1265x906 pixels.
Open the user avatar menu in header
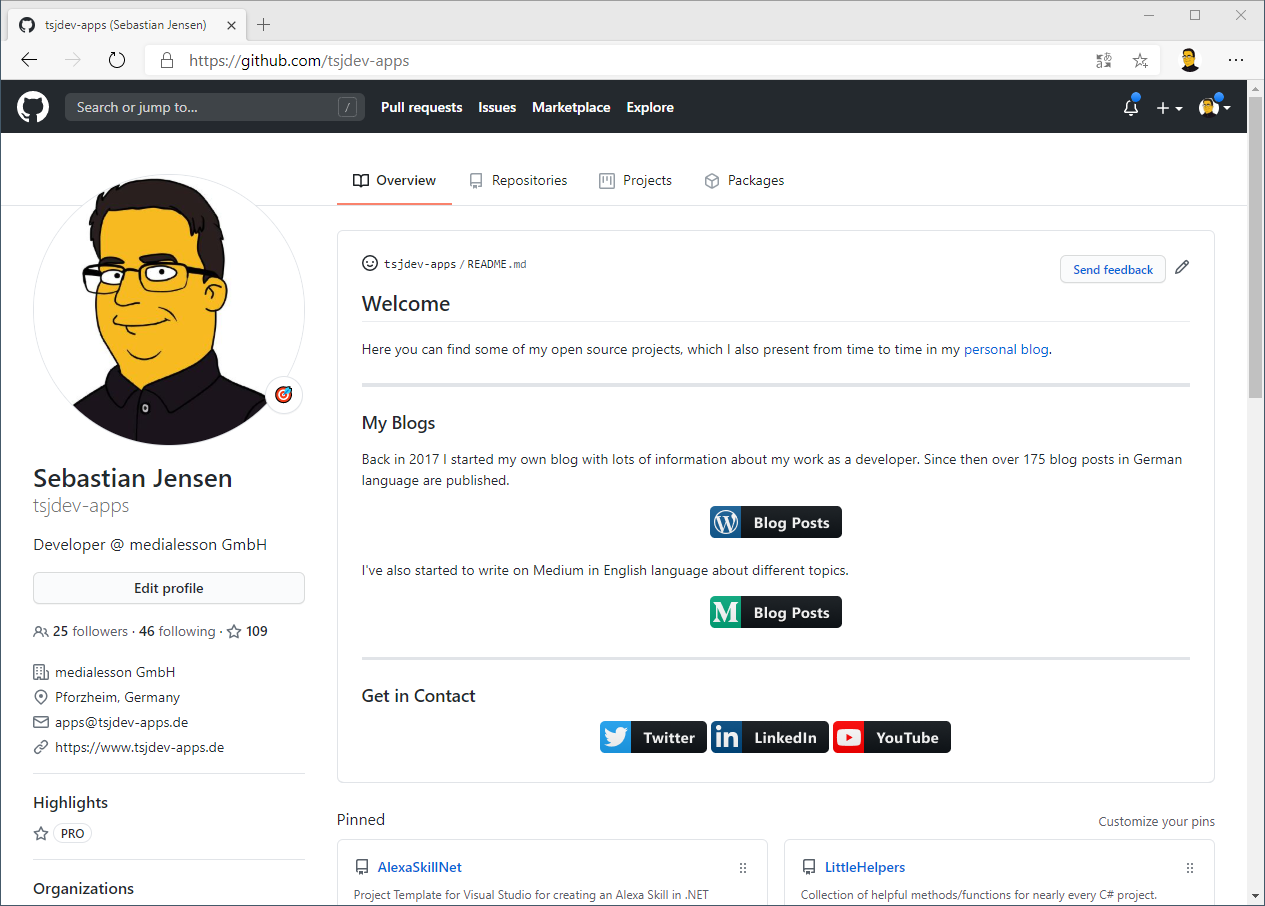1214,108
